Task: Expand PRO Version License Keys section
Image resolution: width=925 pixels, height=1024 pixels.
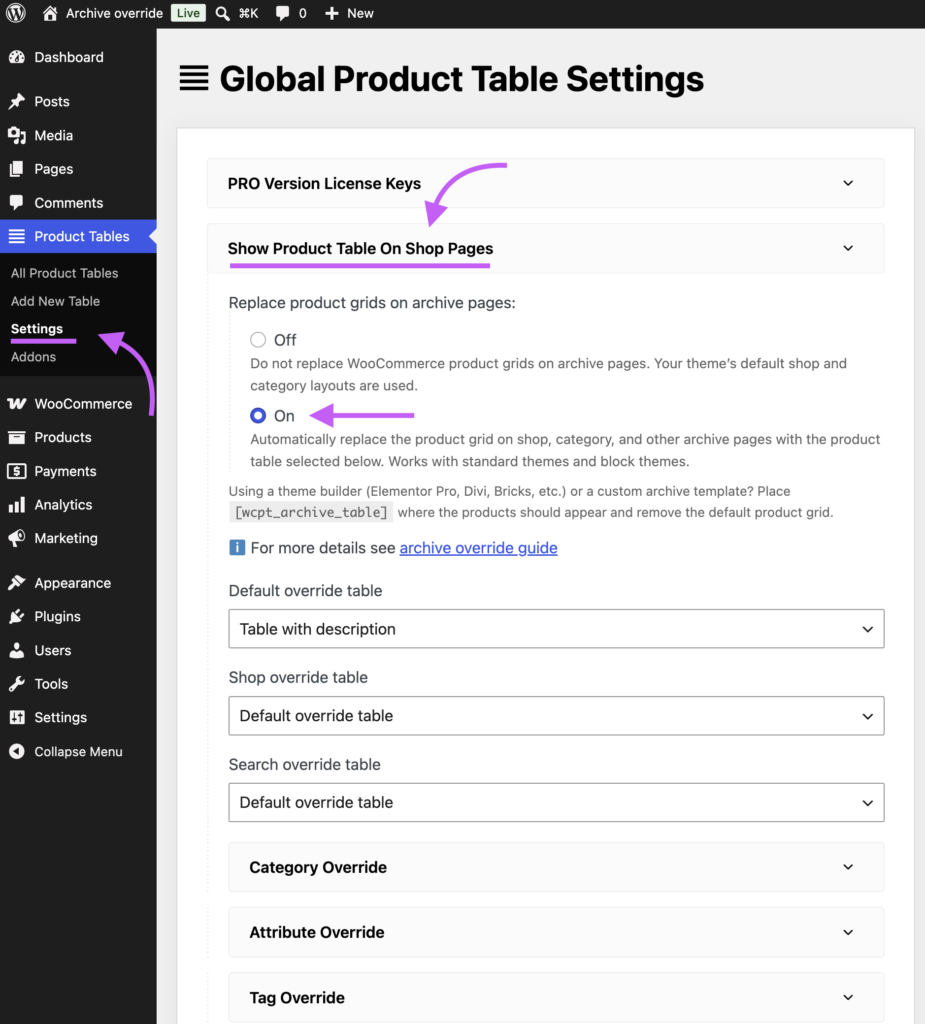Action: 545,184
